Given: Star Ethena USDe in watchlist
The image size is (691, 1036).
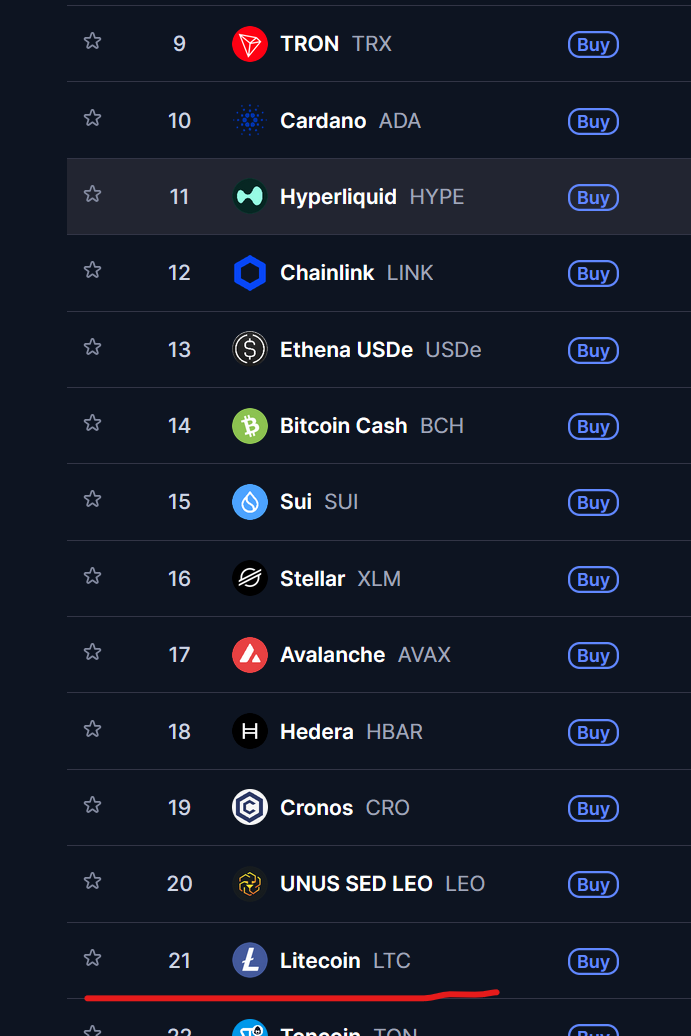Looking at the screenshot, I should [x=92, y=347].
